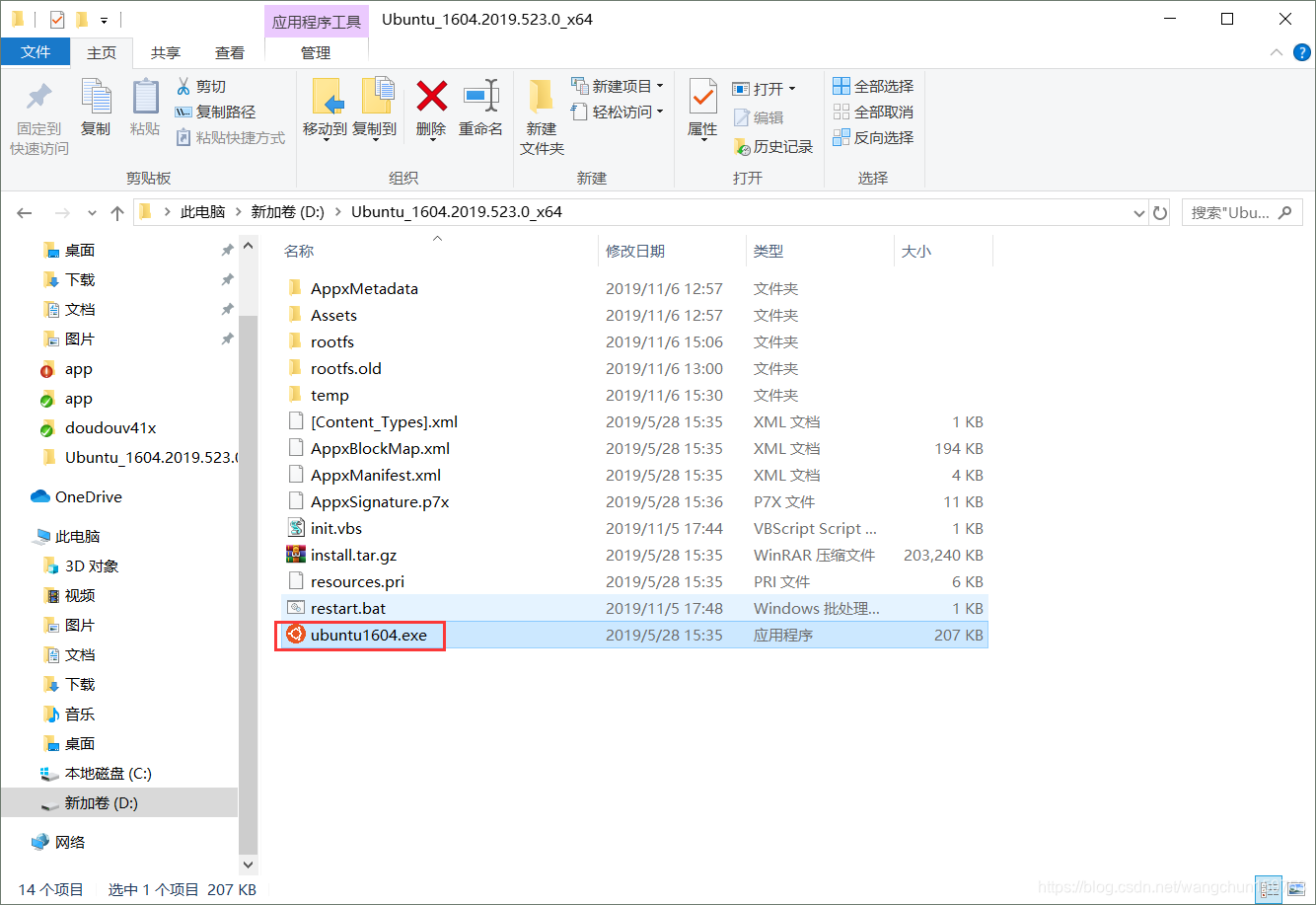The height and width of the screenshot is (905, 1316).
Task: Sort by Name (名称) column header
Action: pyautogui.click(x=300, y=252)
